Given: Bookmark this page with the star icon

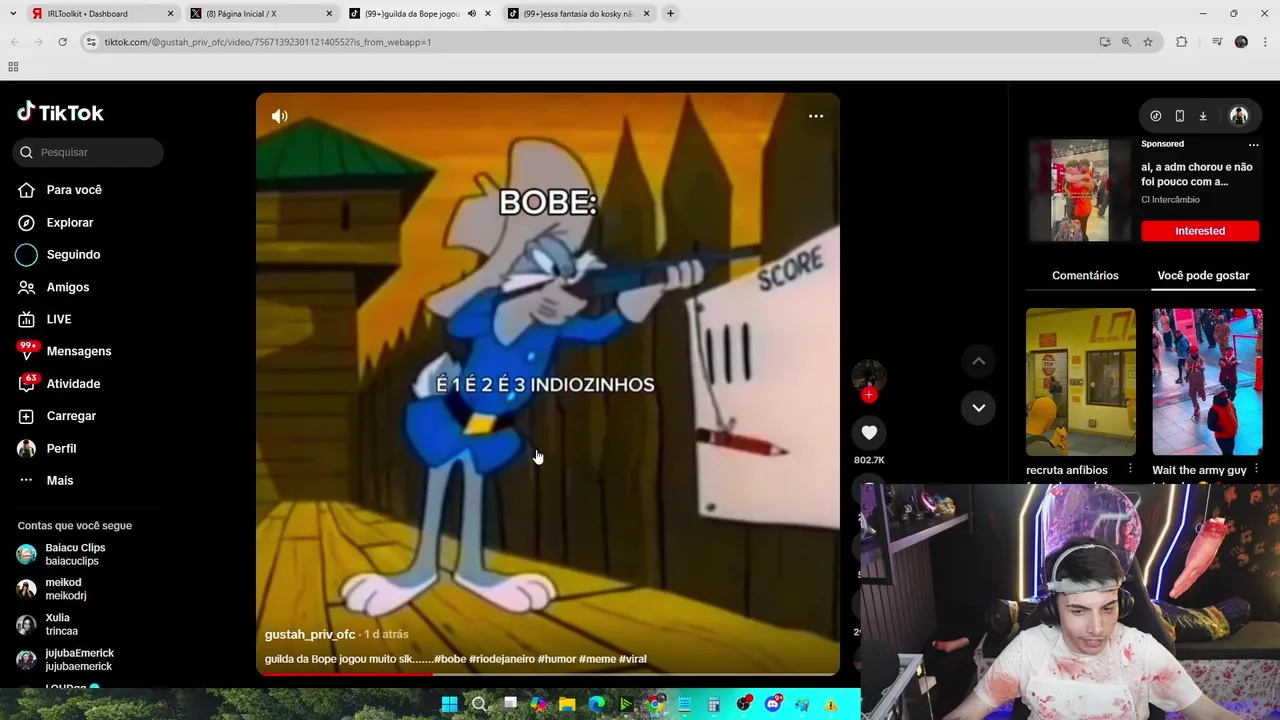Looking at the screenshot, I should [1148, 42].
